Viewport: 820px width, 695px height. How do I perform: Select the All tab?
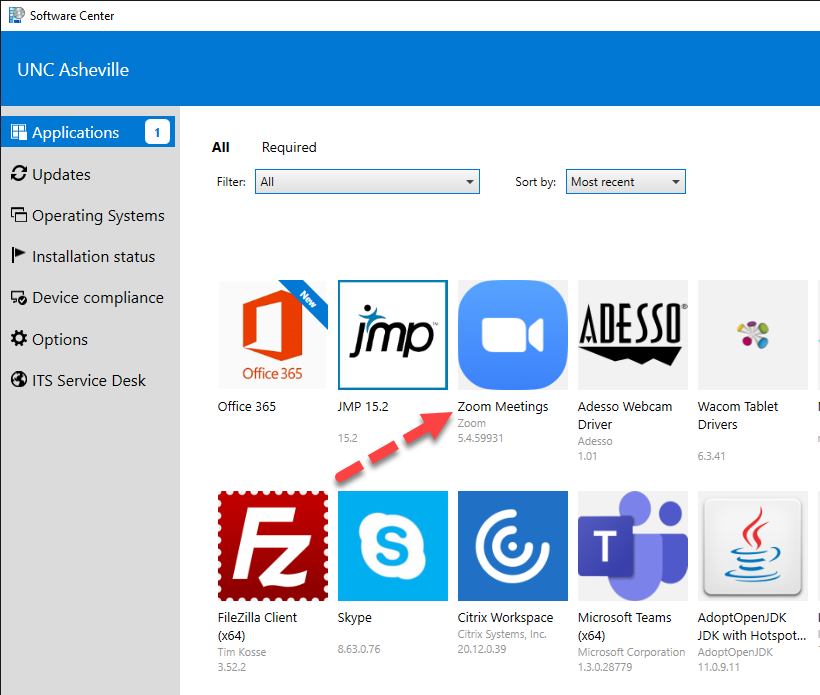coord(221,147)
